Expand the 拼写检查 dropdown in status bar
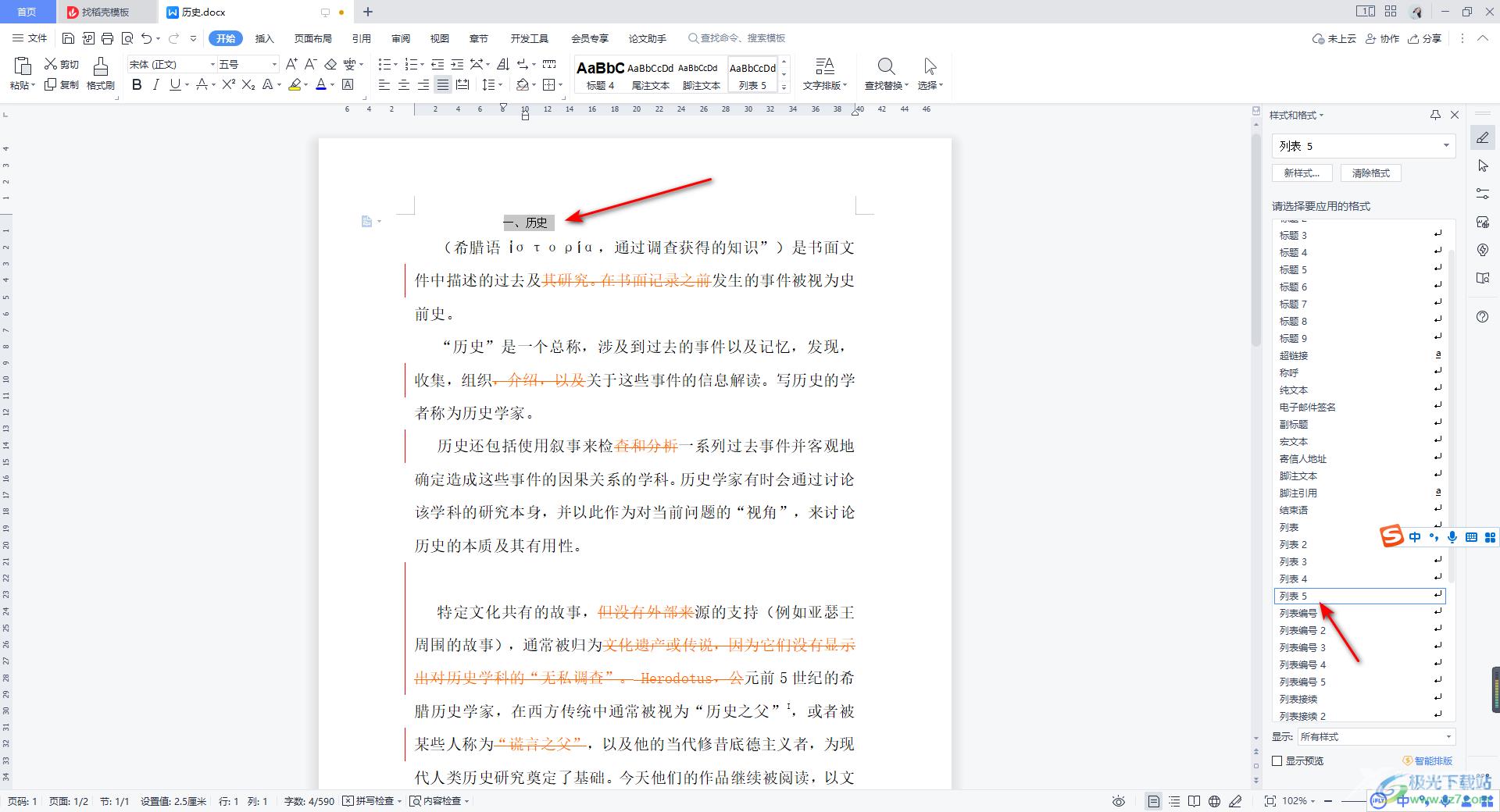1500x812 pixels. click(399, 801)
